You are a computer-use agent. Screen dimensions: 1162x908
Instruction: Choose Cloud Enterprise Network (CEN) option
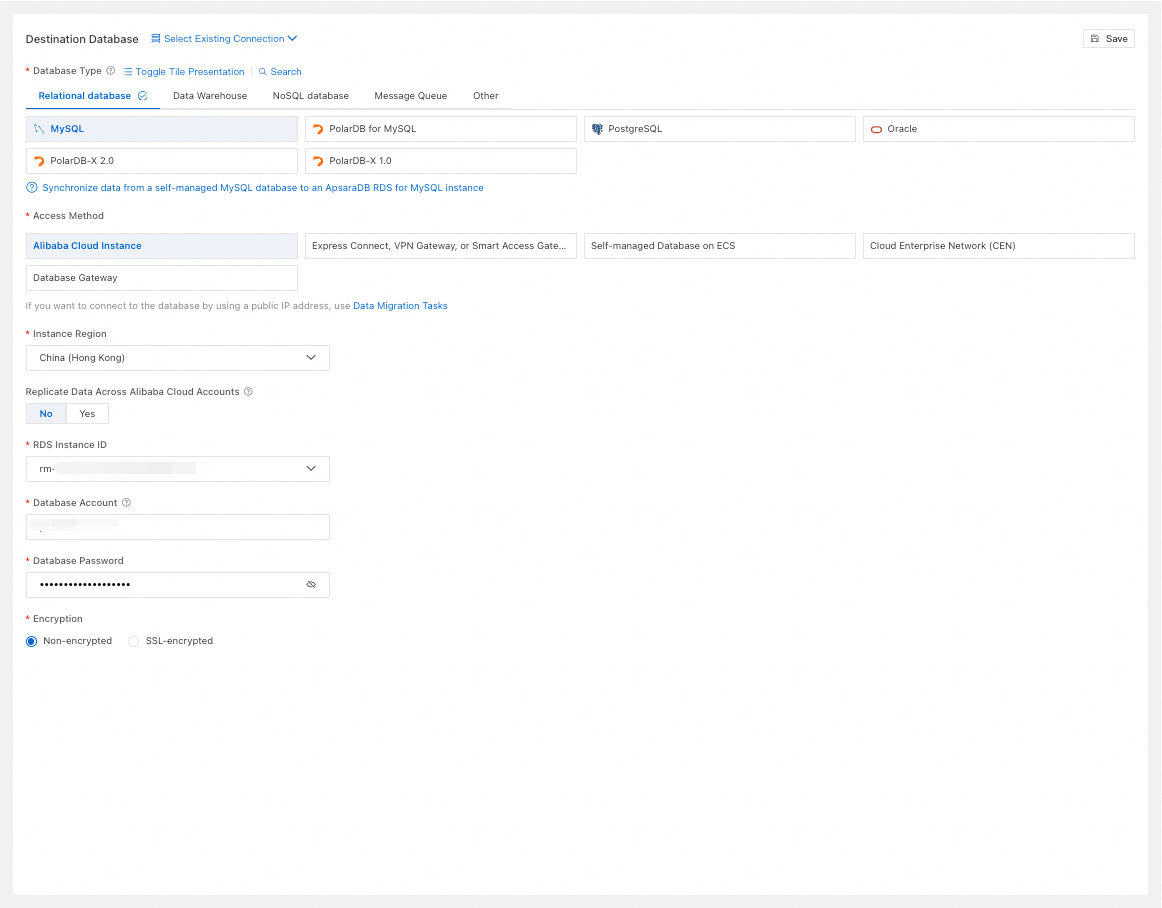[x=998, y=246]
